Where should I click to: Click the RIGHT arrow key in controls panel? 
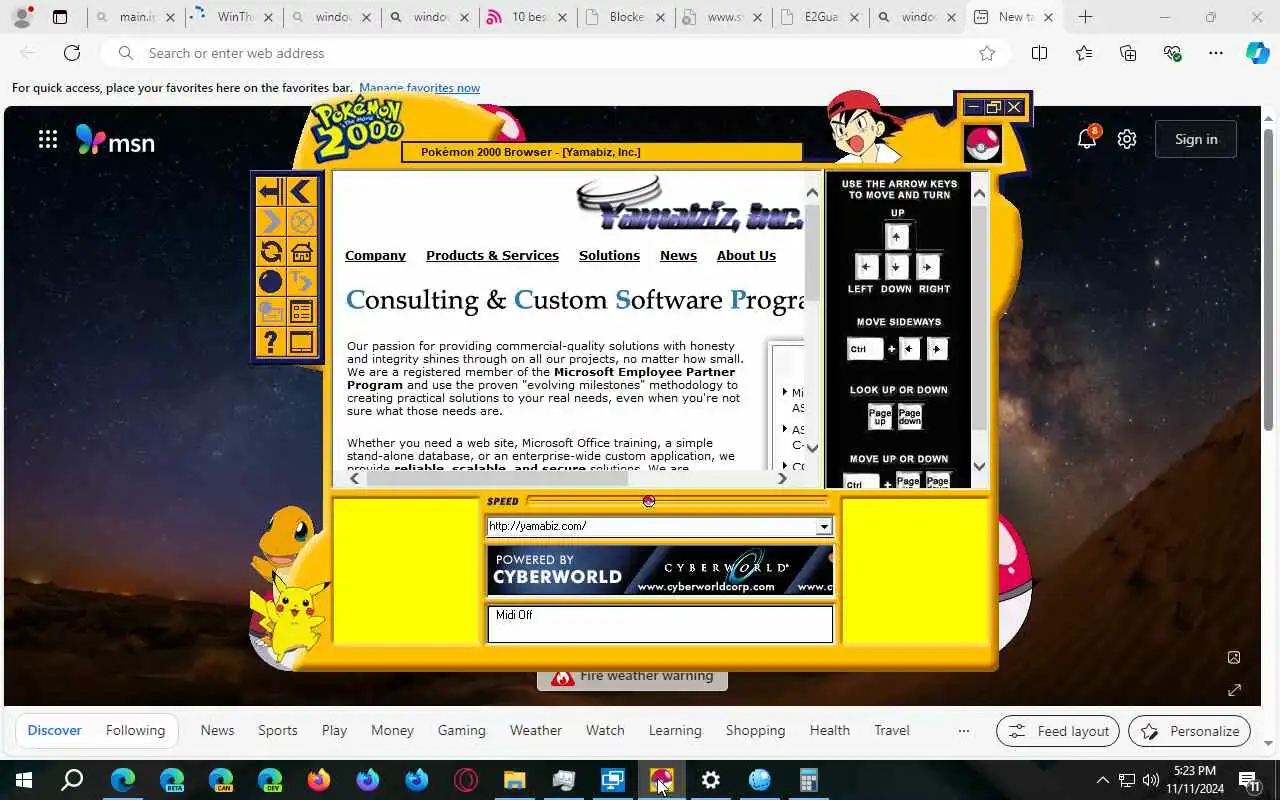(928, 267)
